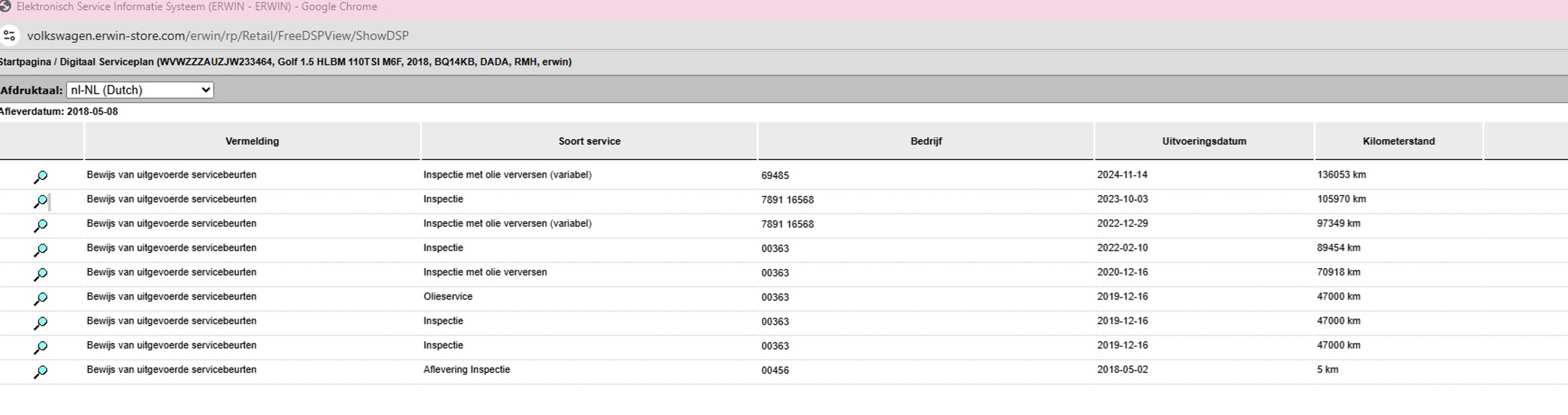Image resolution: width=1568 pixels, height=415 pixels.
Task: Click the Vermelding column header
Action: tap(252, 141)
